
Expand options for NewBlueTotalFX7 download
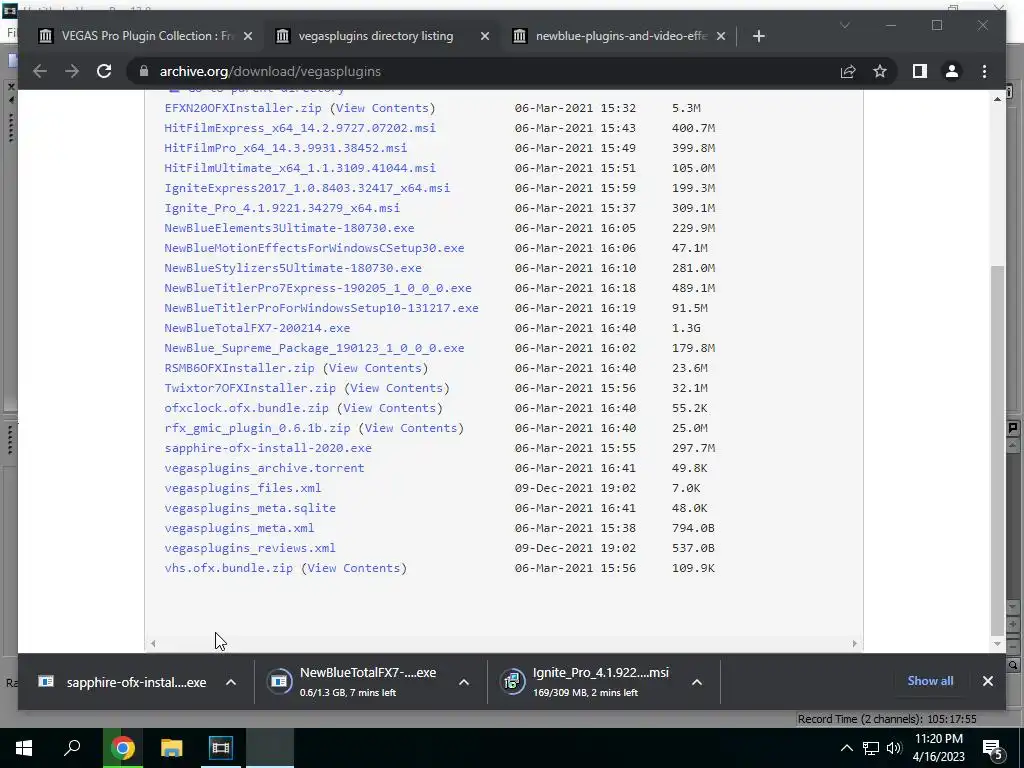pos(464,682)
